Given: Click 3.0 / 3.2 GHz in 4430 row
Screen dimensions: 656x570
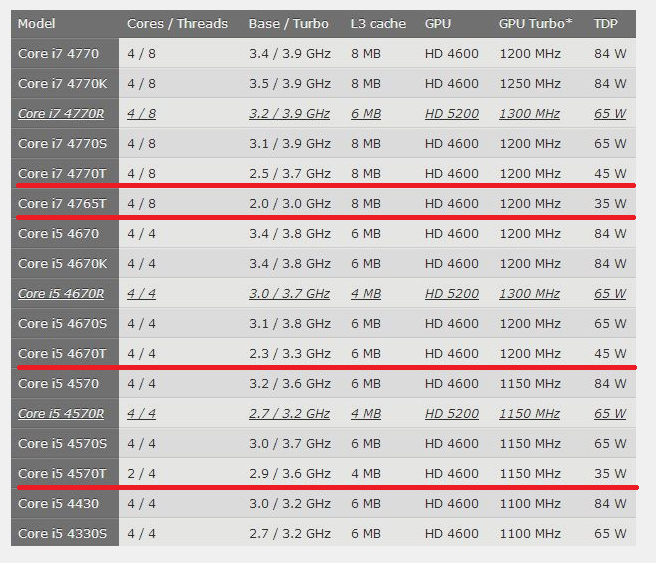Looking at the screenshot, I should [290, 503].
